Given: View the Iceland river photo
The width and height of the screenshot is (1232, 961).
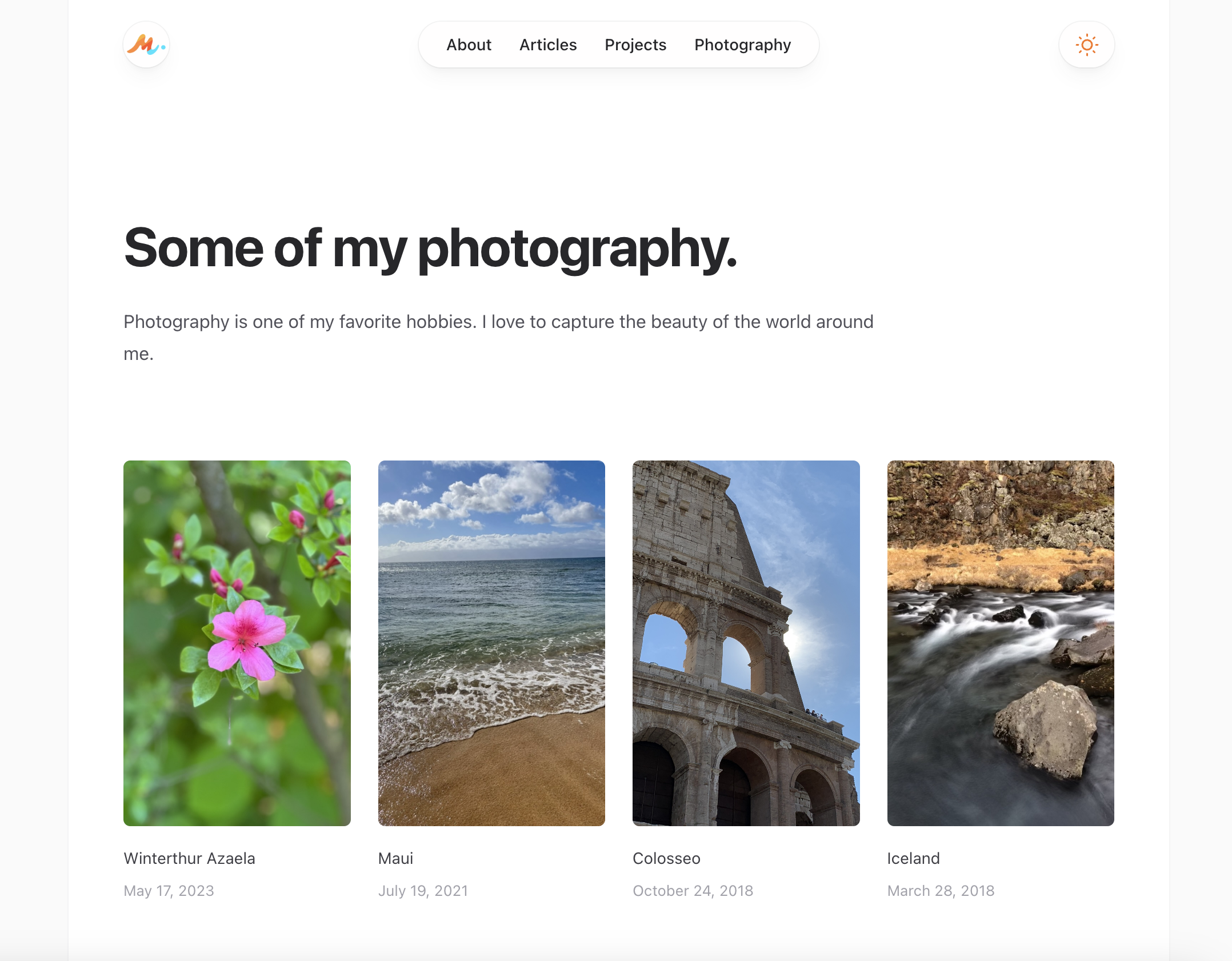Looking at the screenshot, I should [1001, 643].
